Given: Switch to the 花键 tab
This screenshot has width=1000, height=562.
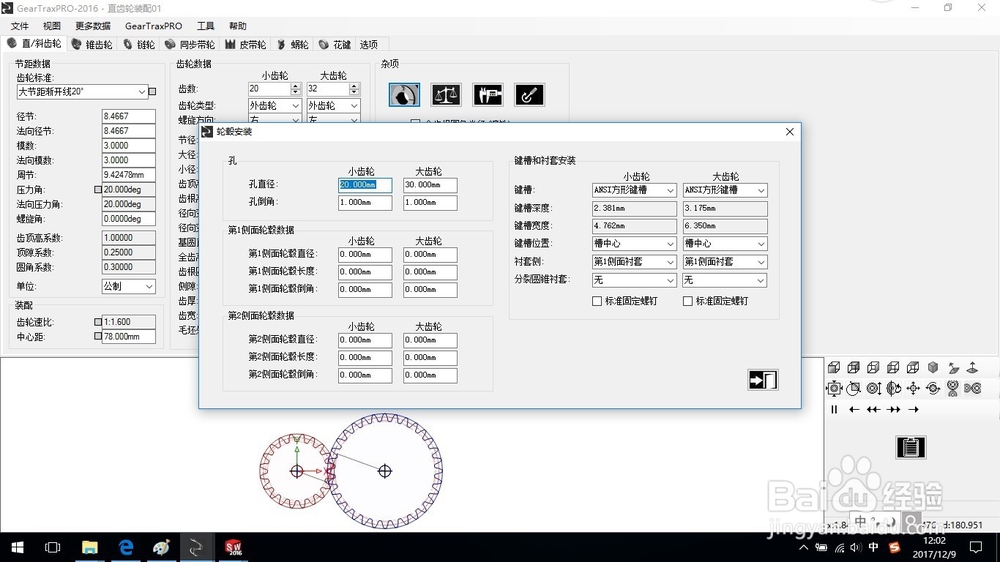Looking at the screenshot, I should tap(335, 44).
